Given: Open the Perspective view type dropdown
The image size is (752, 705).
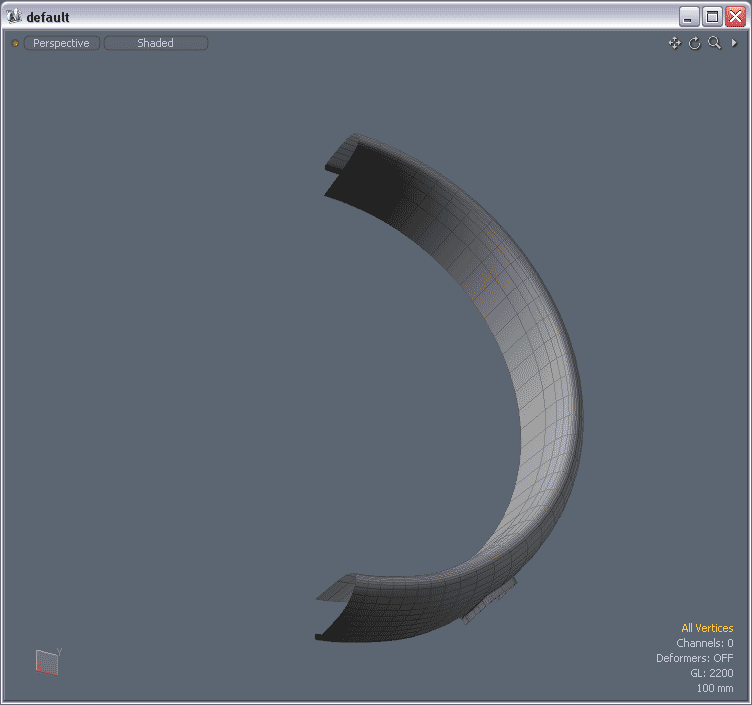Looking at the screenshot, I should coord(61,43).
